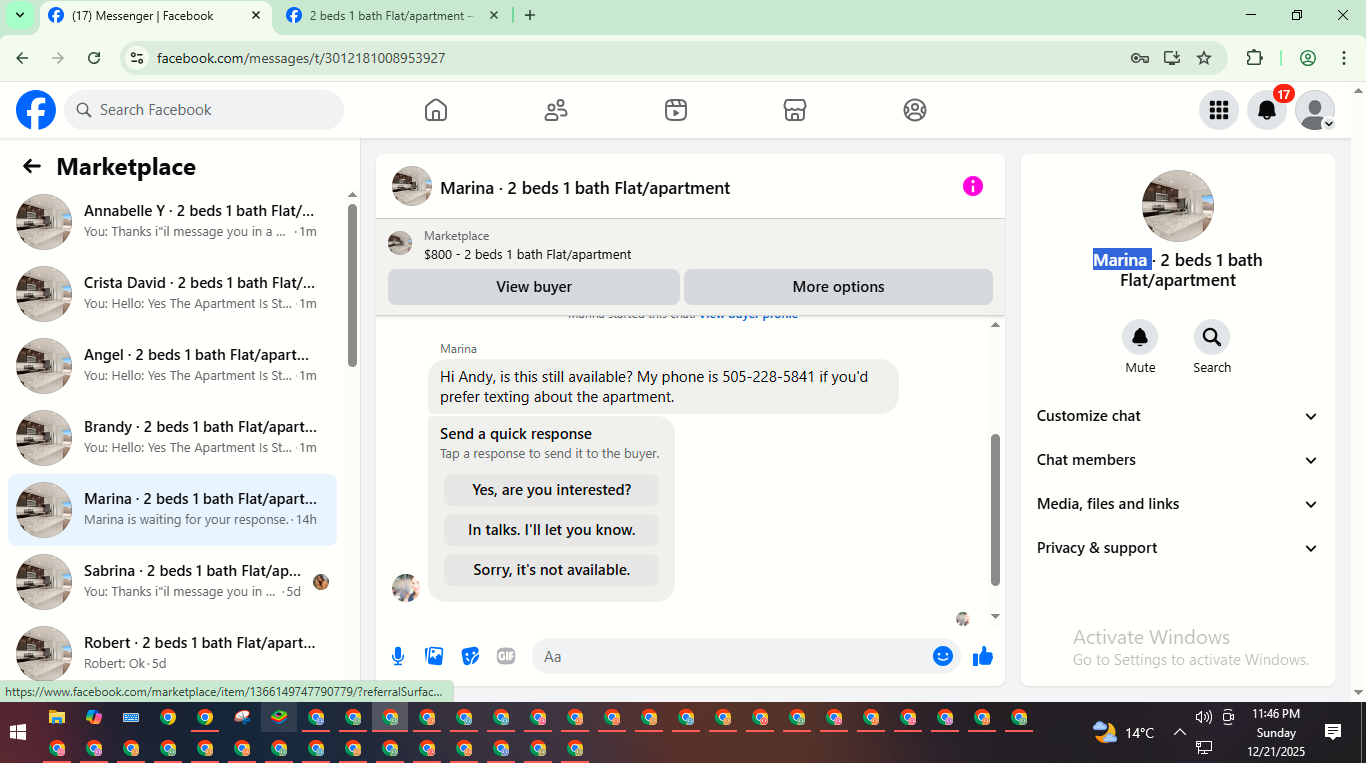The width and height of the screenshot is (1366, 763).
Task: Open the Brandy conversation
Action: (x=173, y=438)
